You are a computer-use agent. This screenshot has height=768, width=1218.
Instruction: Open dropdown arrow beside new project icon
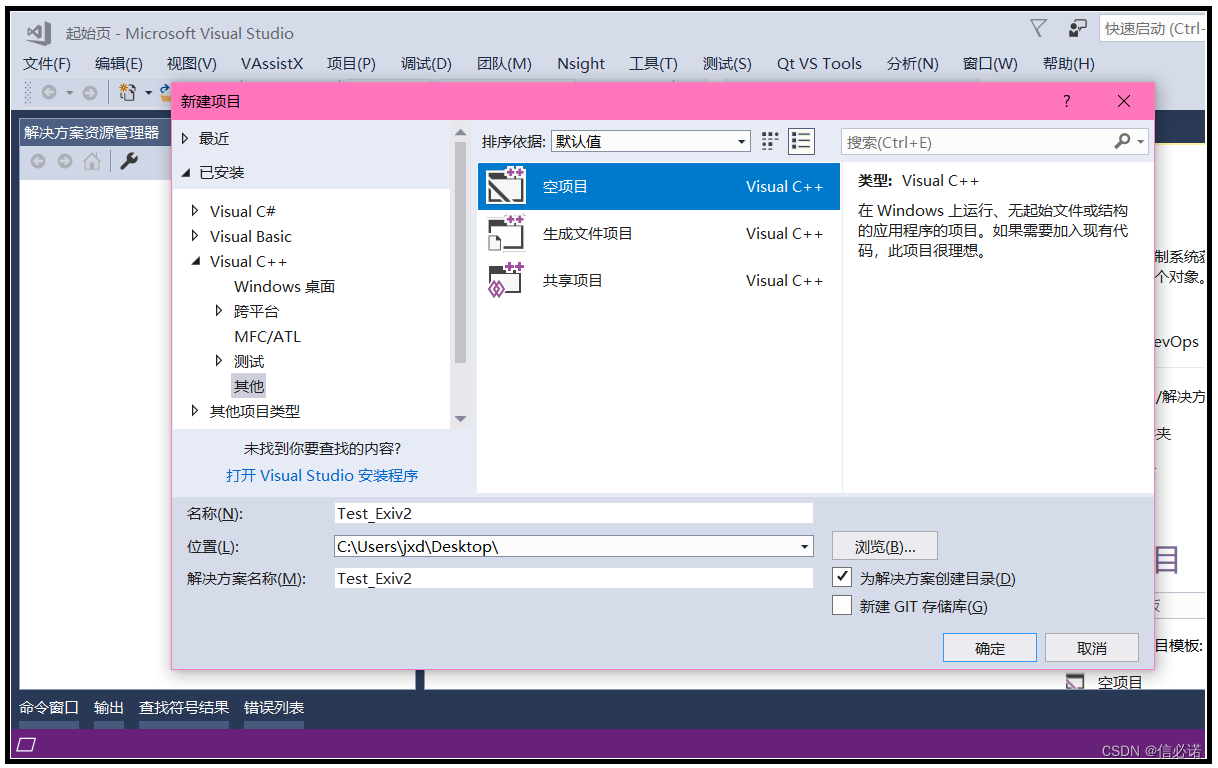148,93
